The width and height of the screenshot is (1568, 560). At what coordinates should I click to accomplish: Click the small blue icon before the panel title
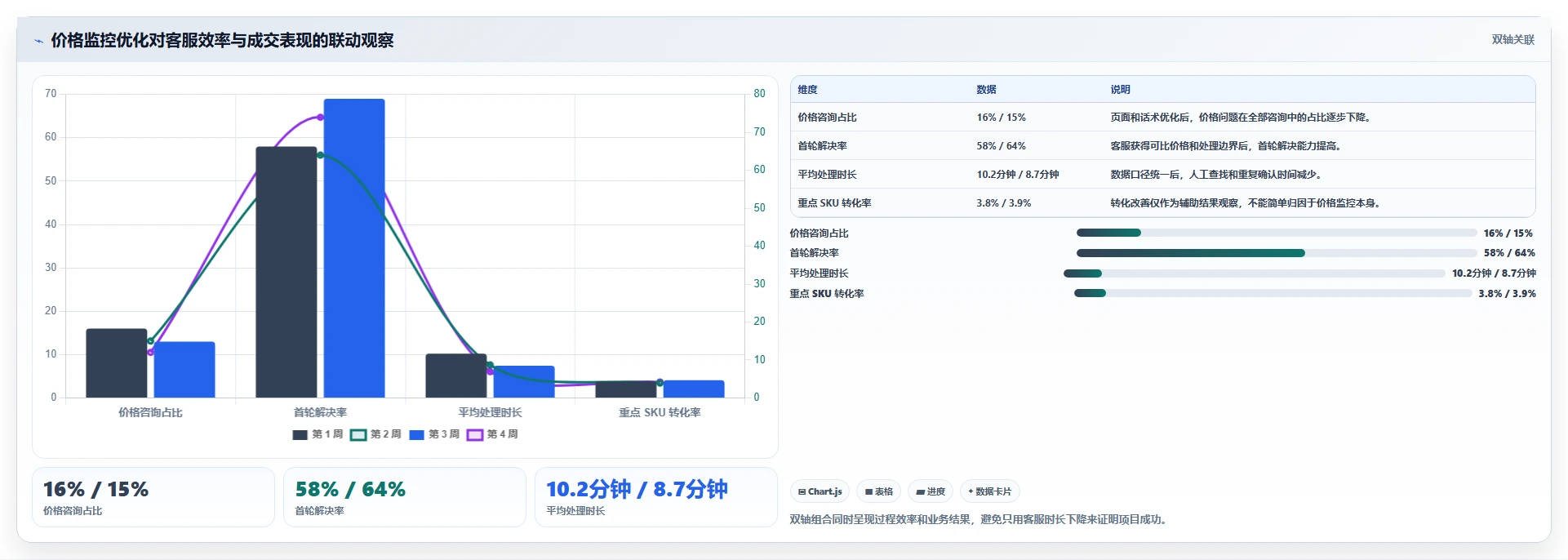(38, 41)
